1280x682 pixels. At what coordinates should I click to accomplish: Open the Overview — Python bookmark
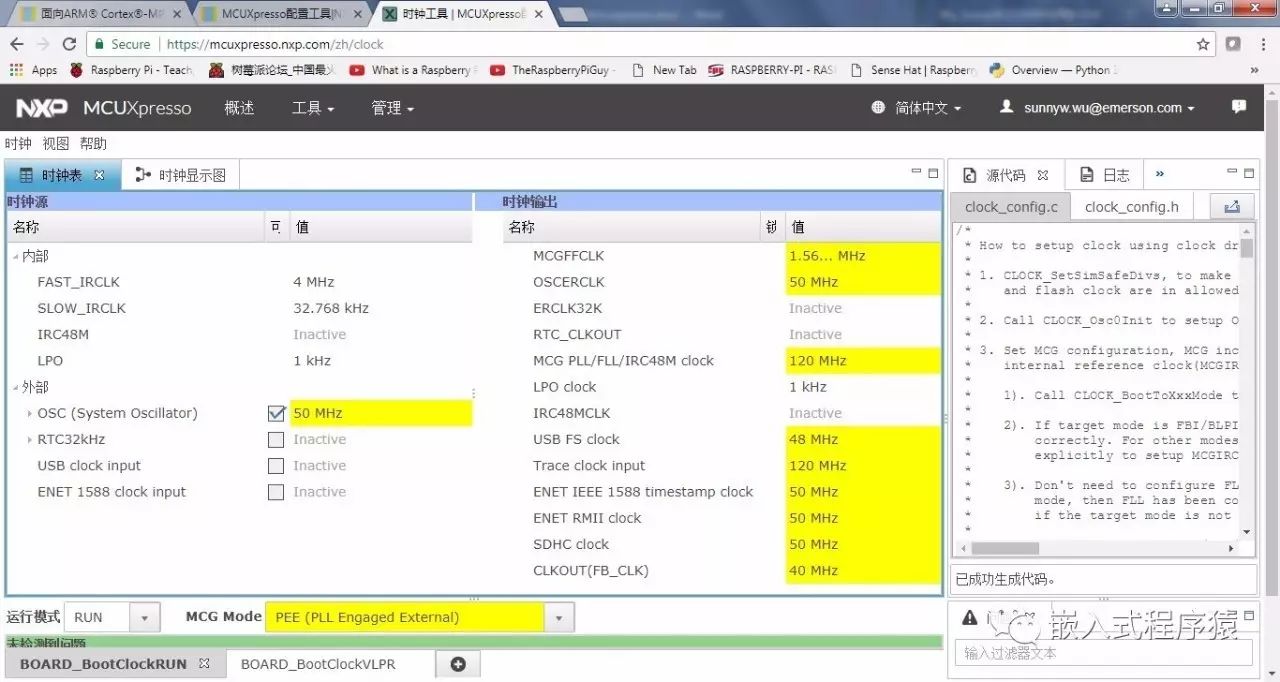[x=1053, y=70]
